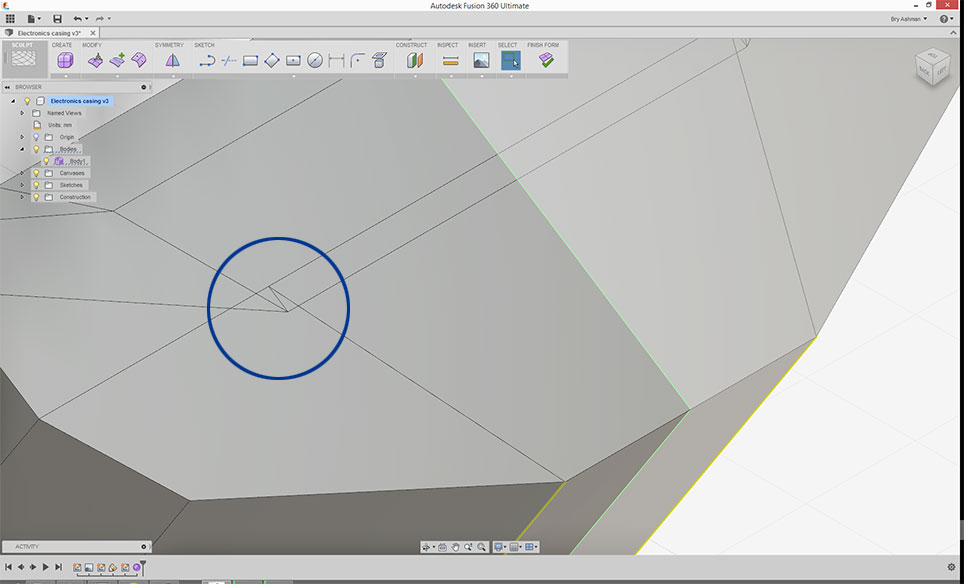Open the Construct offset plane tool
The width and height of the screenshot is (964, 584).
(x=415, y=60)
